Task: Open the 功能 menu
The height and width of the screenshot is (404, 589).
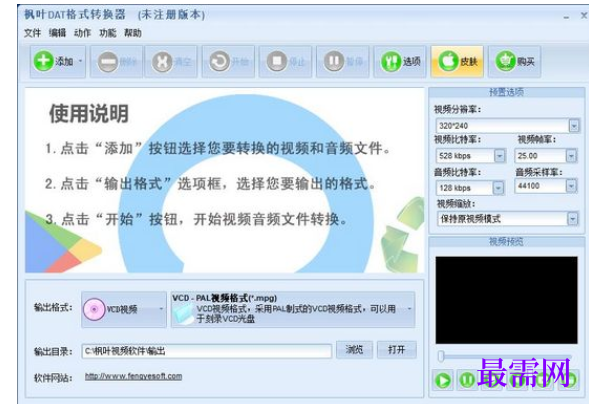Action: [108, 33]
